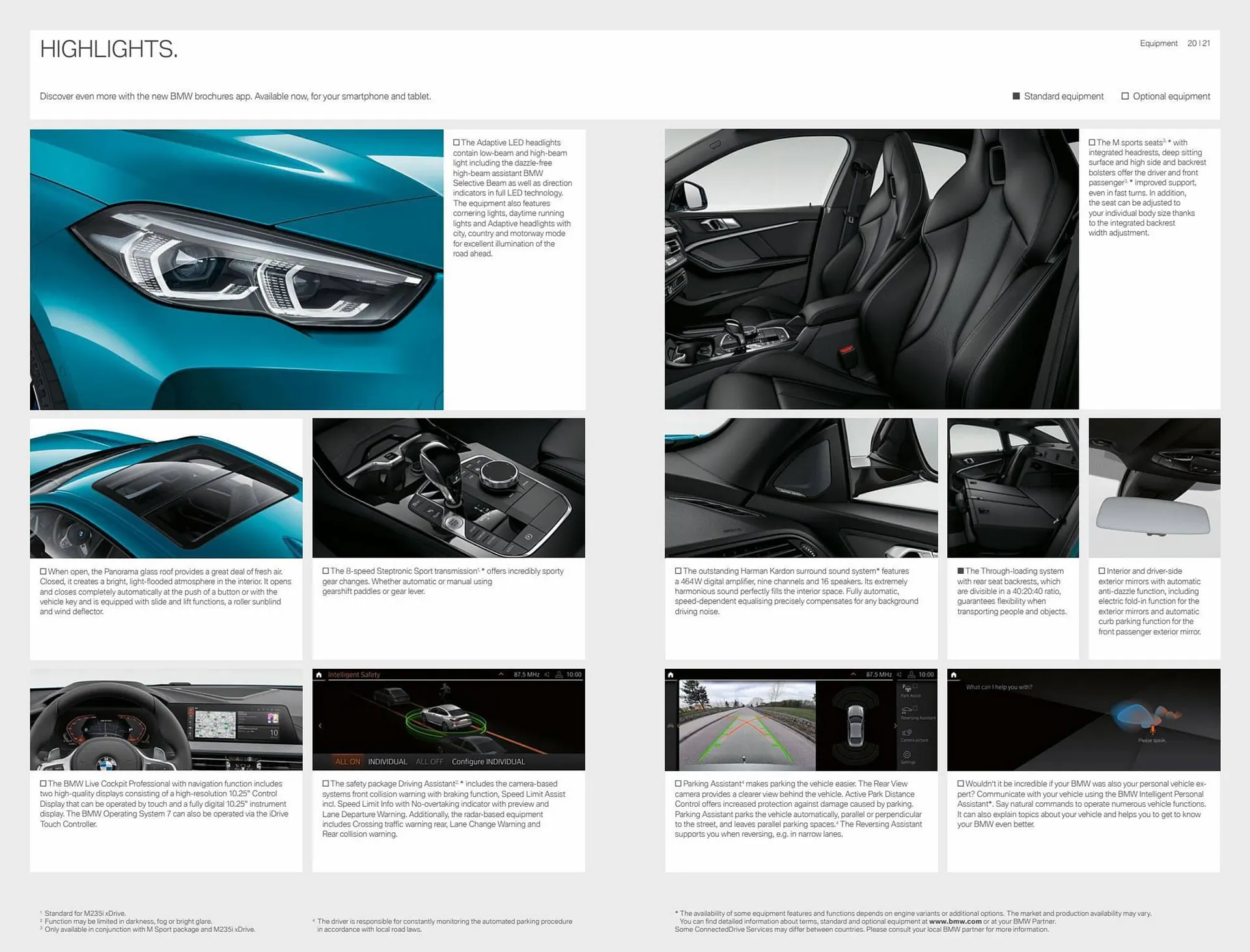The height and width of the screenshot is (952, 1250).
Task: Switch Intelligent Safety to ALL OFF
Action: coord(430,763)
